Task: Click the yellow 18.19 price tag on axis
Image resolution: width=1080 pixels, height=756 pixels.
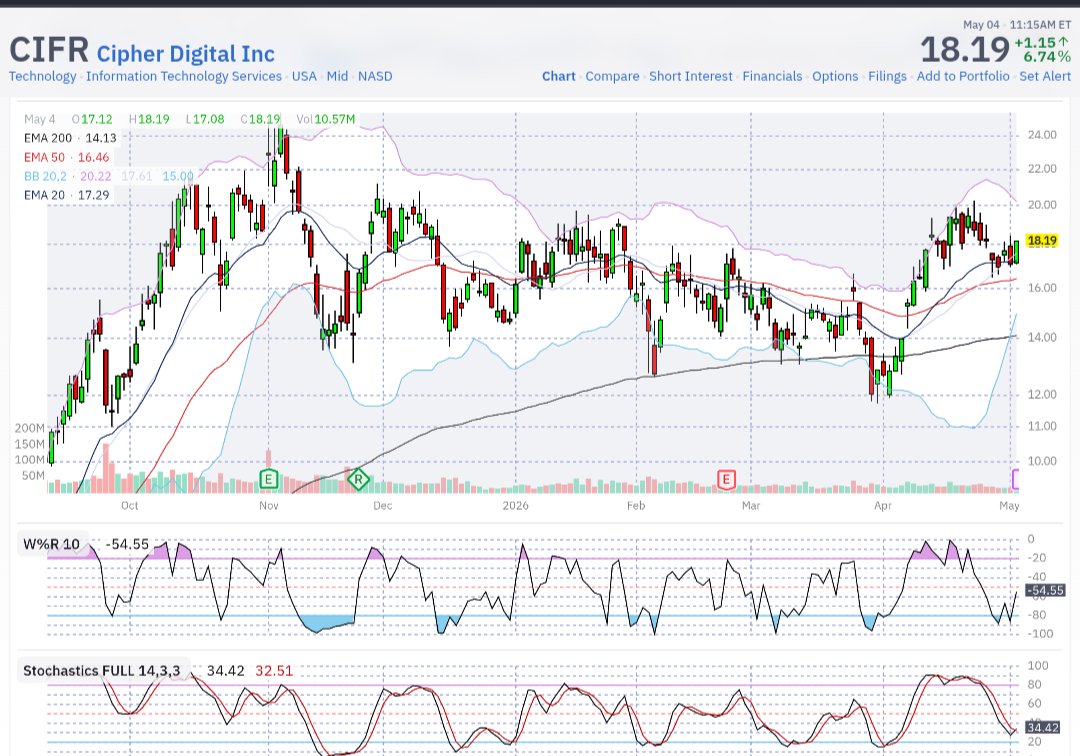Action: (1041, 240)
